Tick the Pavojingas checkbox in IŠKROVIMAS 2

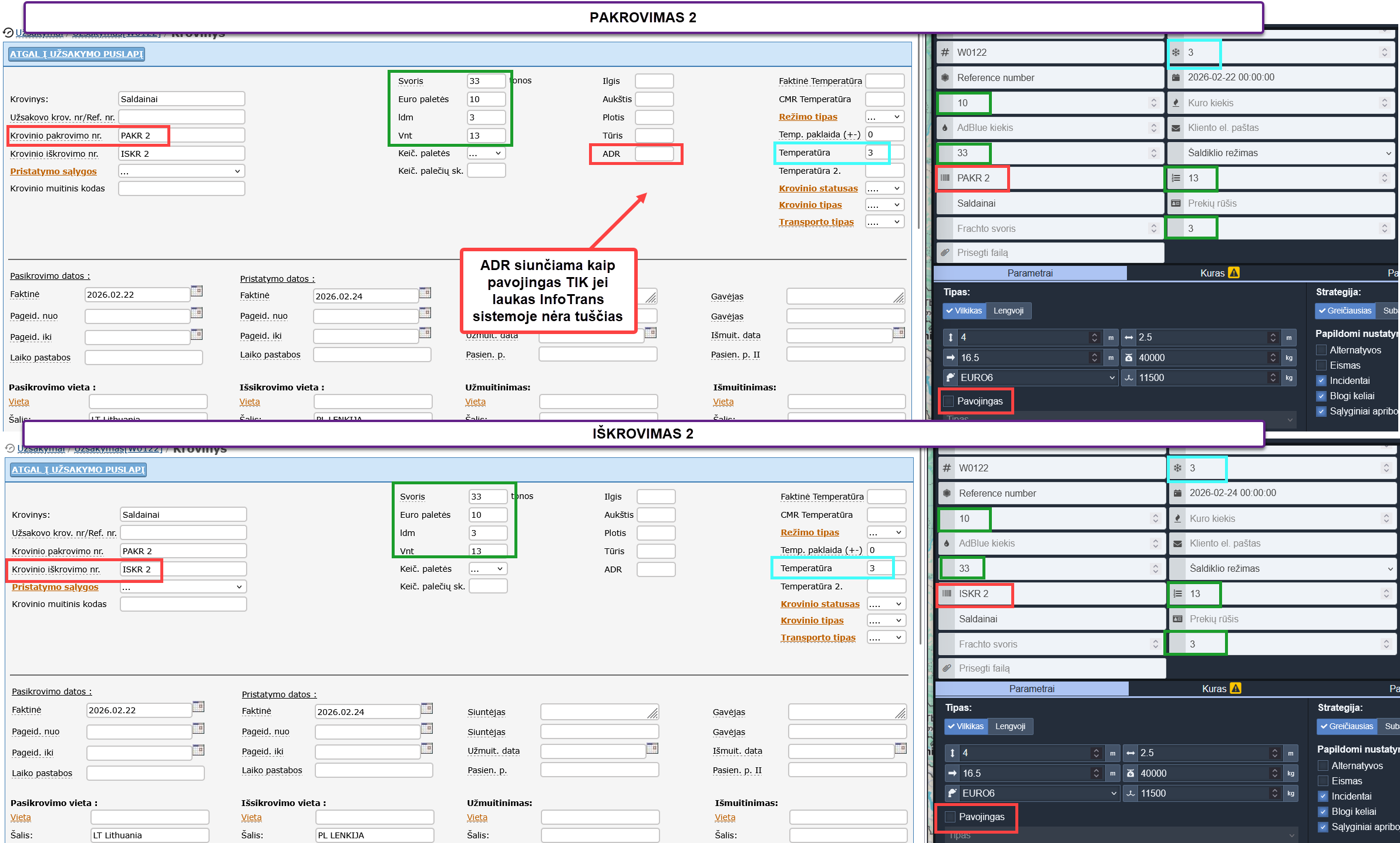coord(950,817)
